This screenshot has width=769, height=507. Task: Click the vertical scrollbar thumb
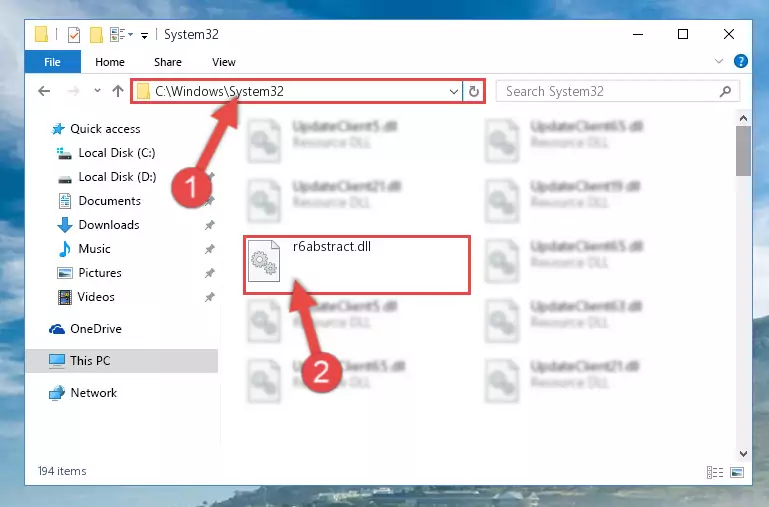(743, 151)
